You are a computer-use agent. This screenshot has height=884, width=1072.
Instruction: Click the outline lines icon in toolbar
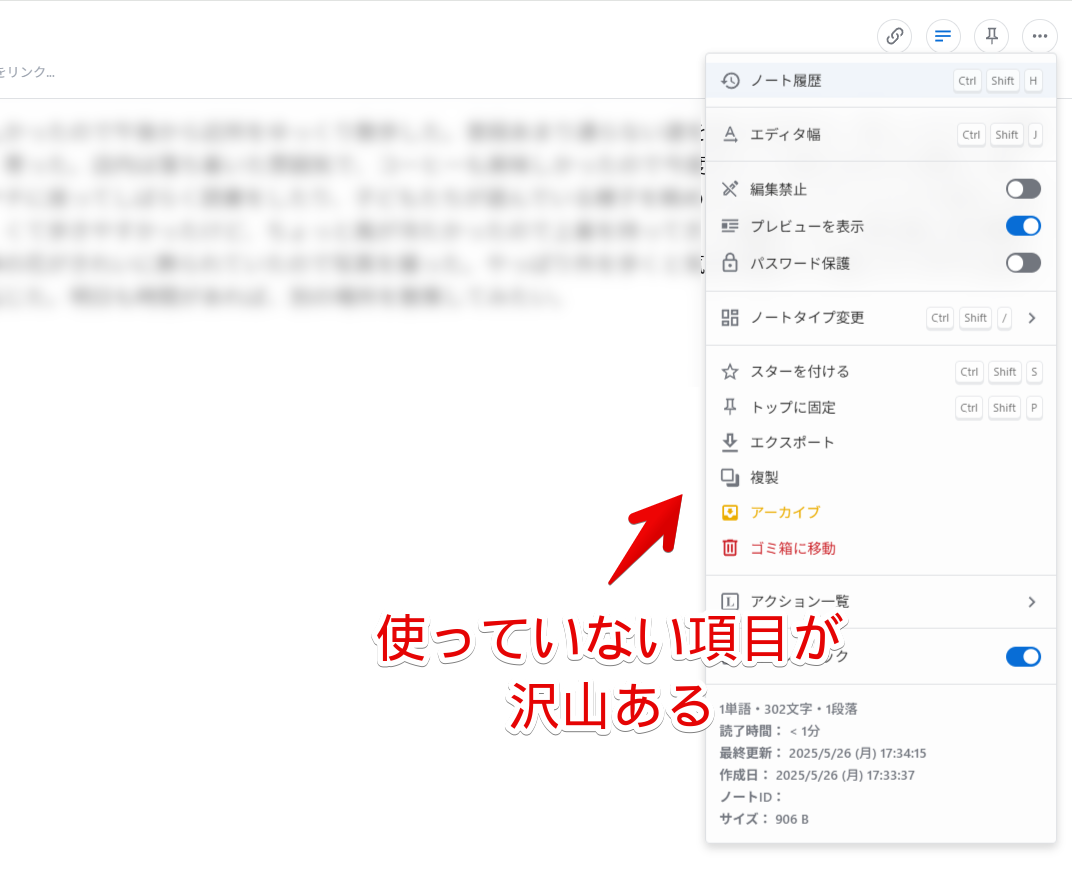pos(943,36)
